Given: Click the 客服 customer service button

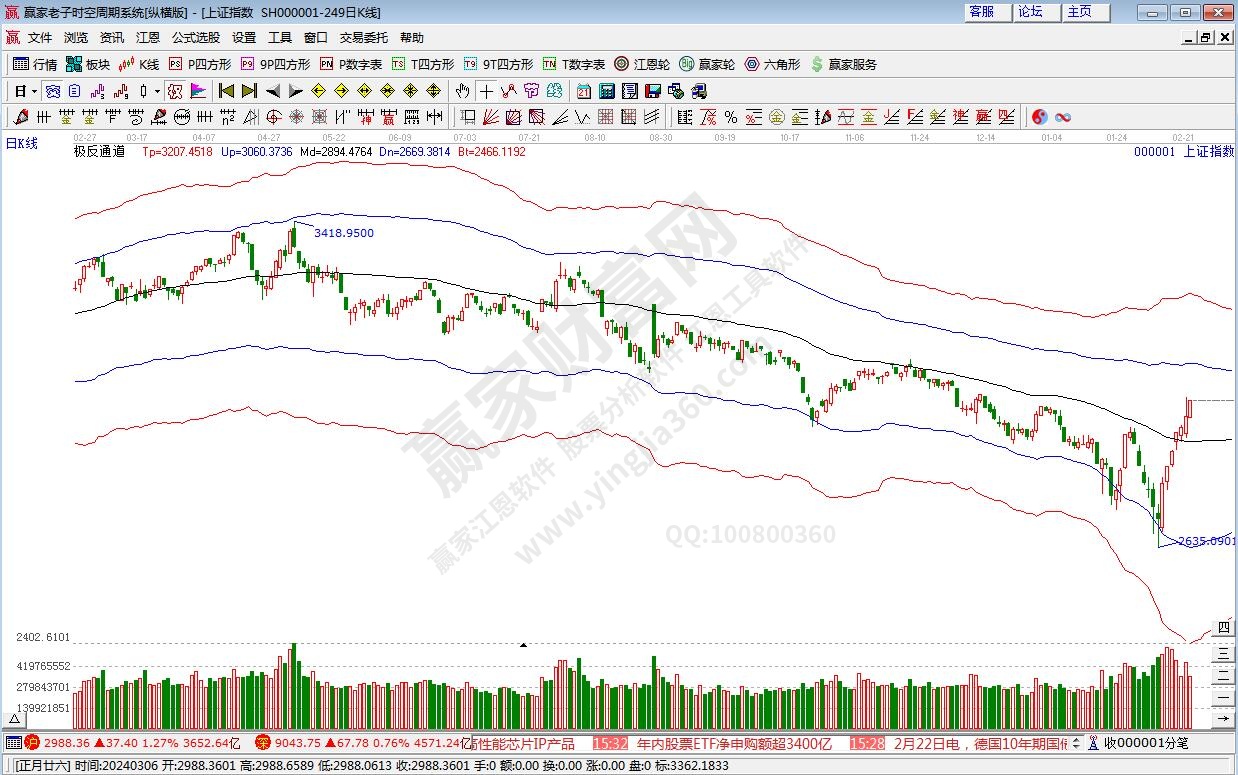Looking at the screenshot, I should click(981, 12).
